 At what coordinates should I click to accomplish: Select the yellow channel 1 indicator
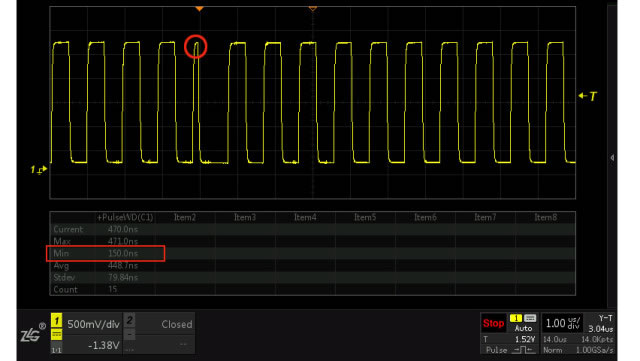click(56, 320)
